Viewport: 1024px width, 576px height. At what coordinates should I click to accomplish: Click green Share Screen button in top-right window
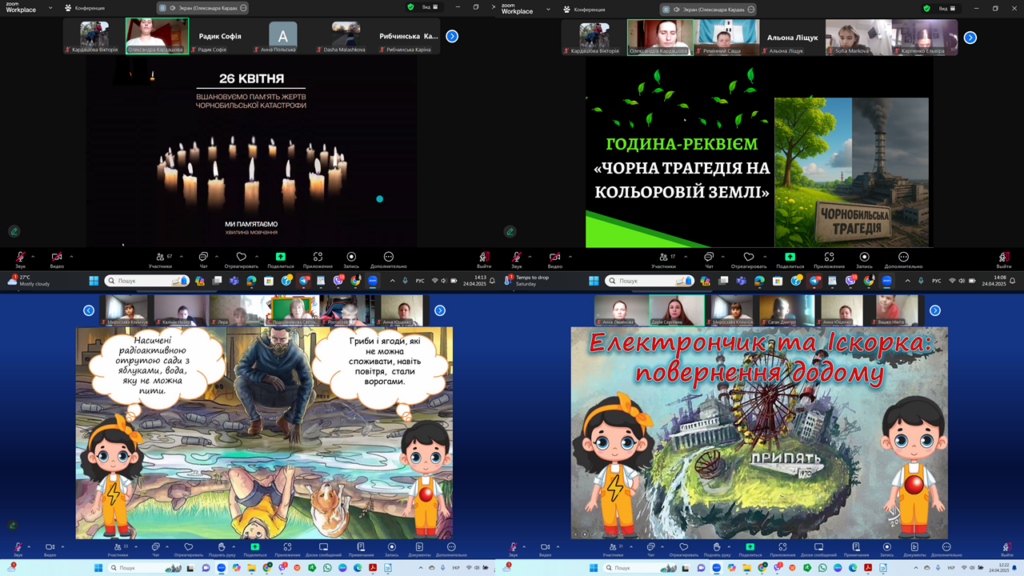tap(790, 259)
